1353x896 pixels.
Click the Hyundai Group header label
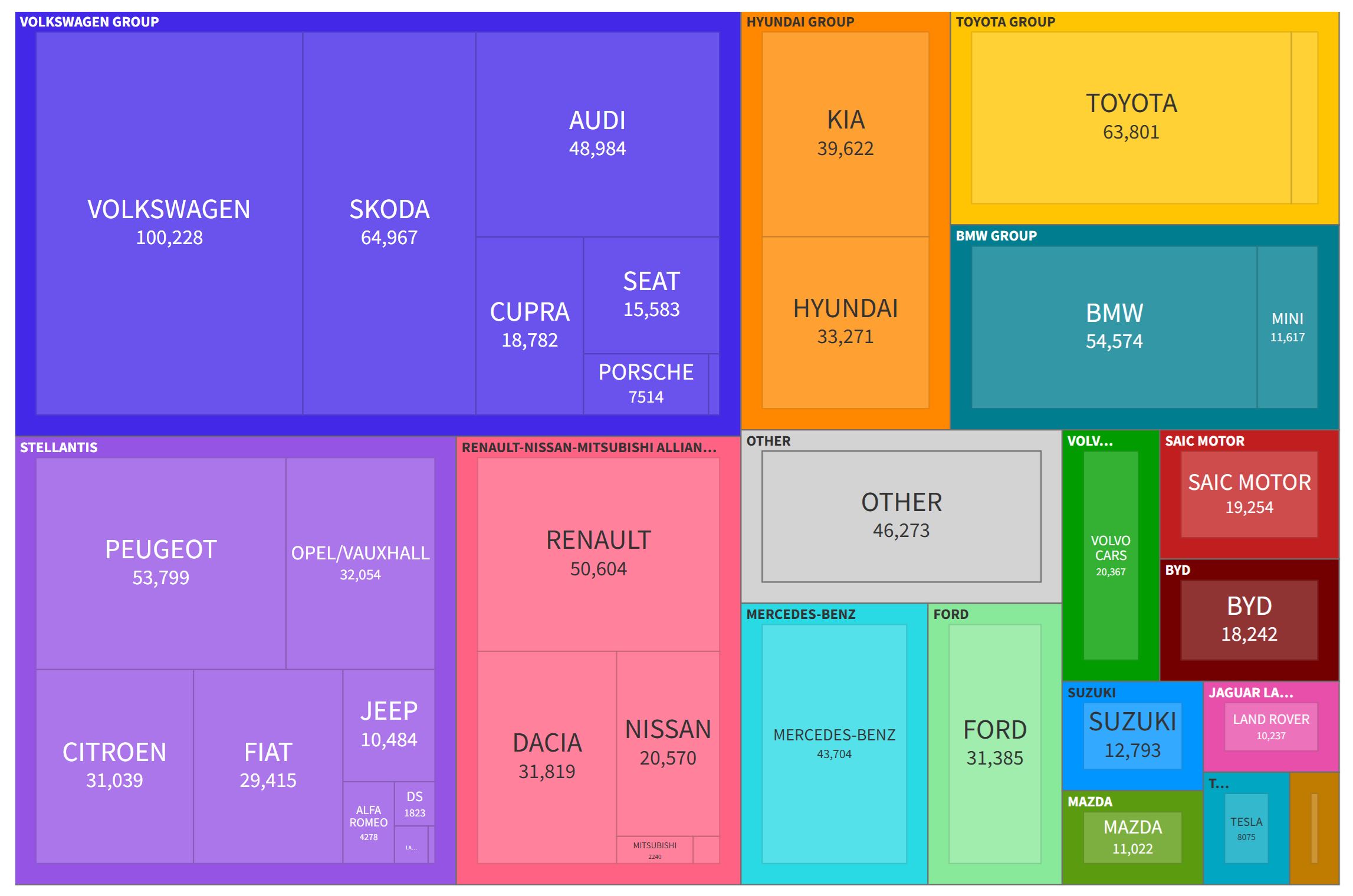coord(800,22)
